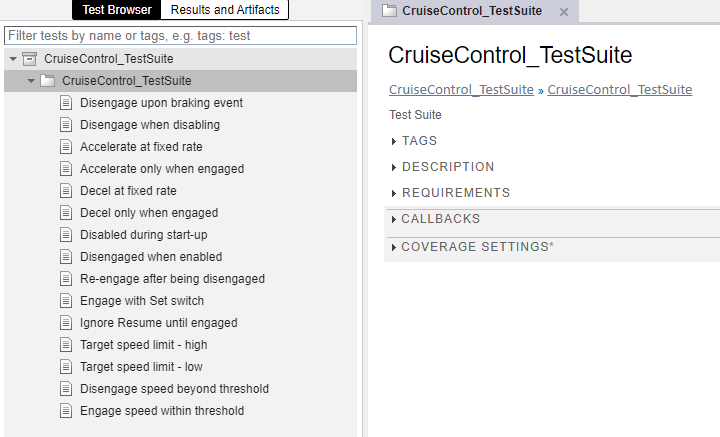The height and width of the screenshot is (437, 720).
Task: Click the folder icon of the selected suite
Action: [x=47, y=81]
